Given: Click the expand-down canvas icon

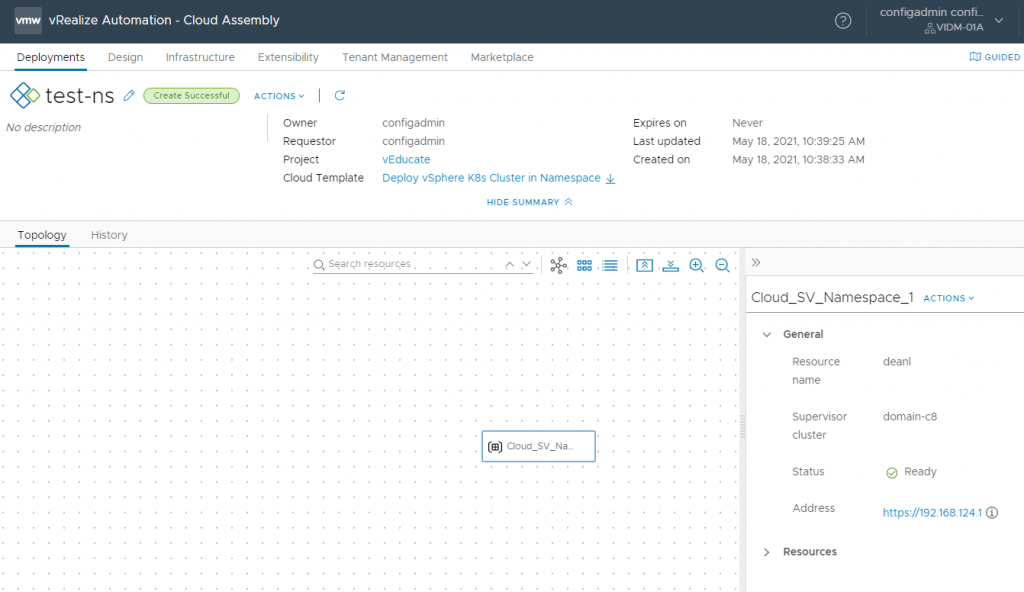Looking at the screenshot, I should coord(670,265).
